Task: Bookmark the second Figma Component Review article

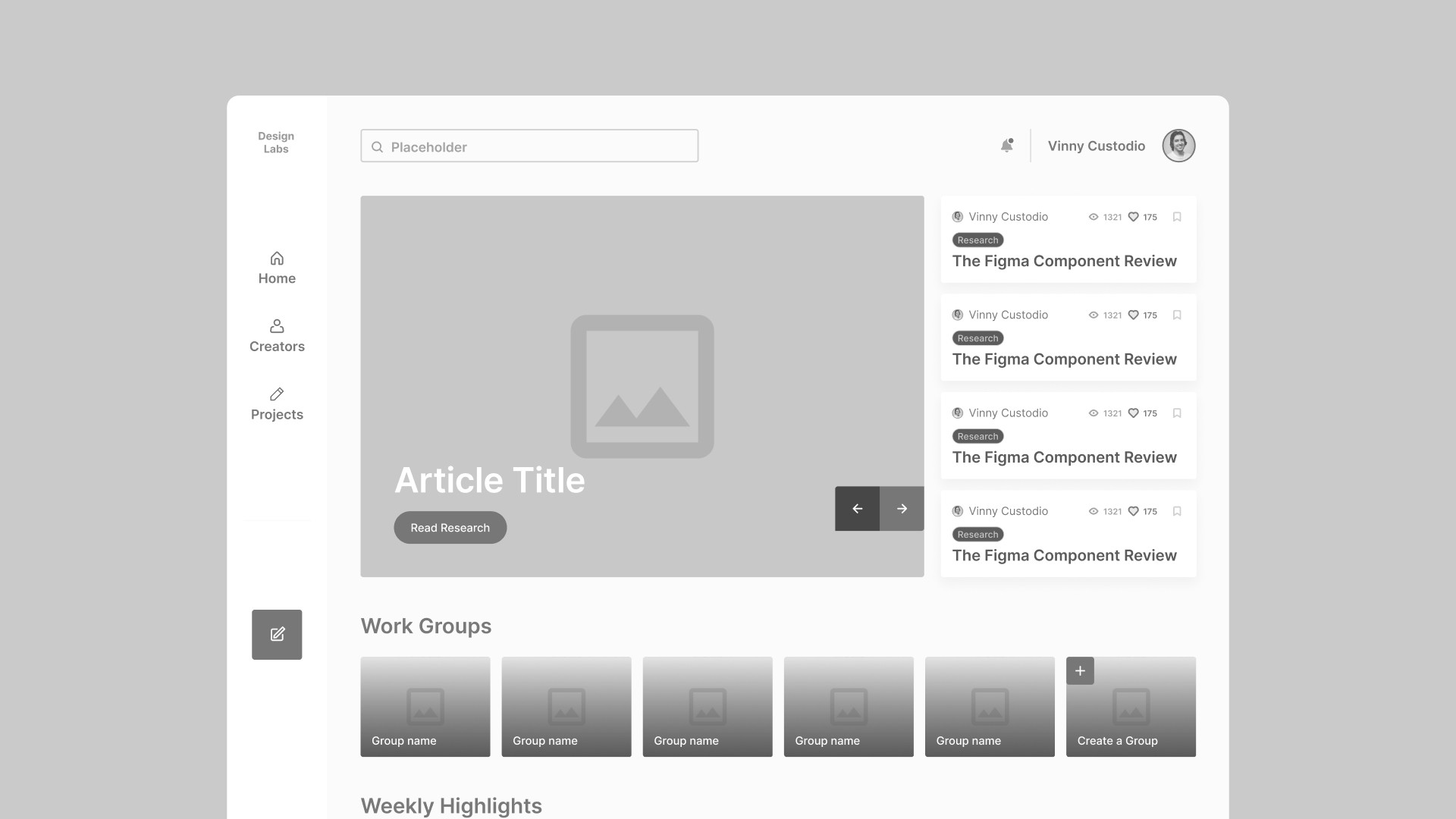Action: [1178, 315]
